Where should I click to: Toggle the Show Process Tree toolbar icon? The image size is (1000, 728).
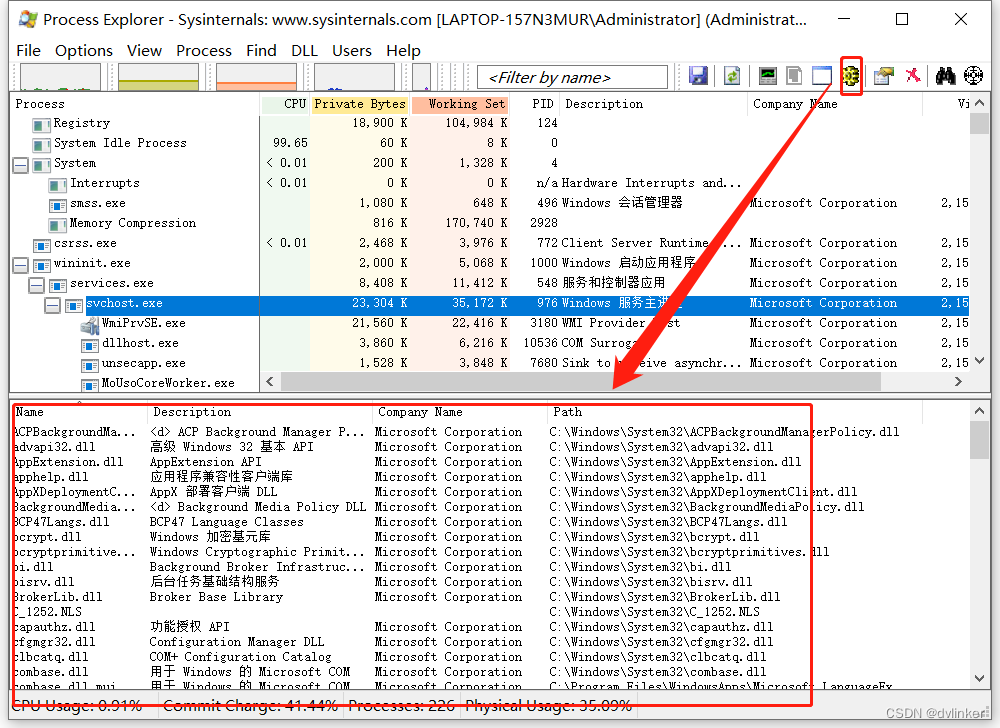coord(795,76)
